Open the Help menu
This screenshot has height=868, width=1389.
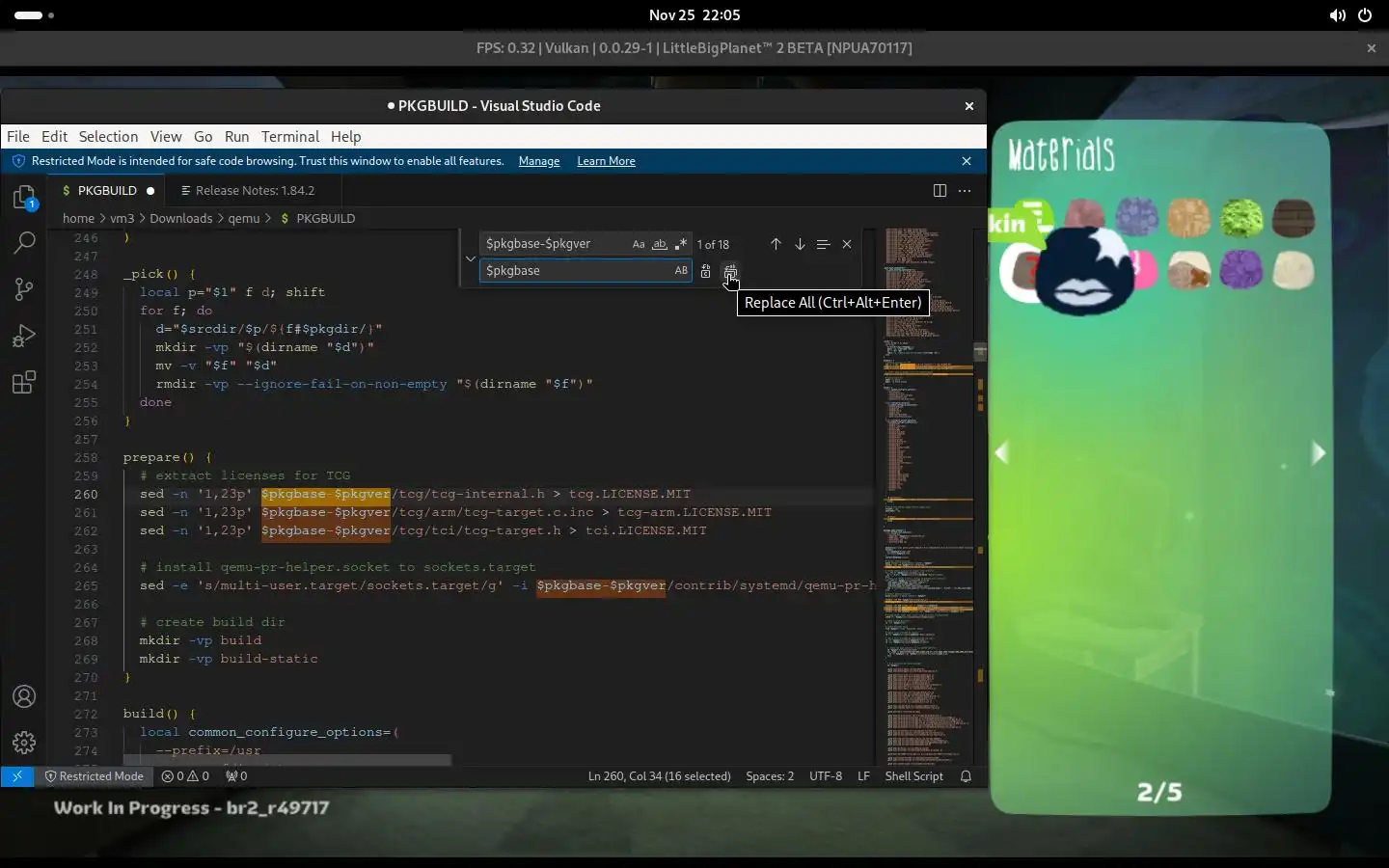[x=345, y=137]
